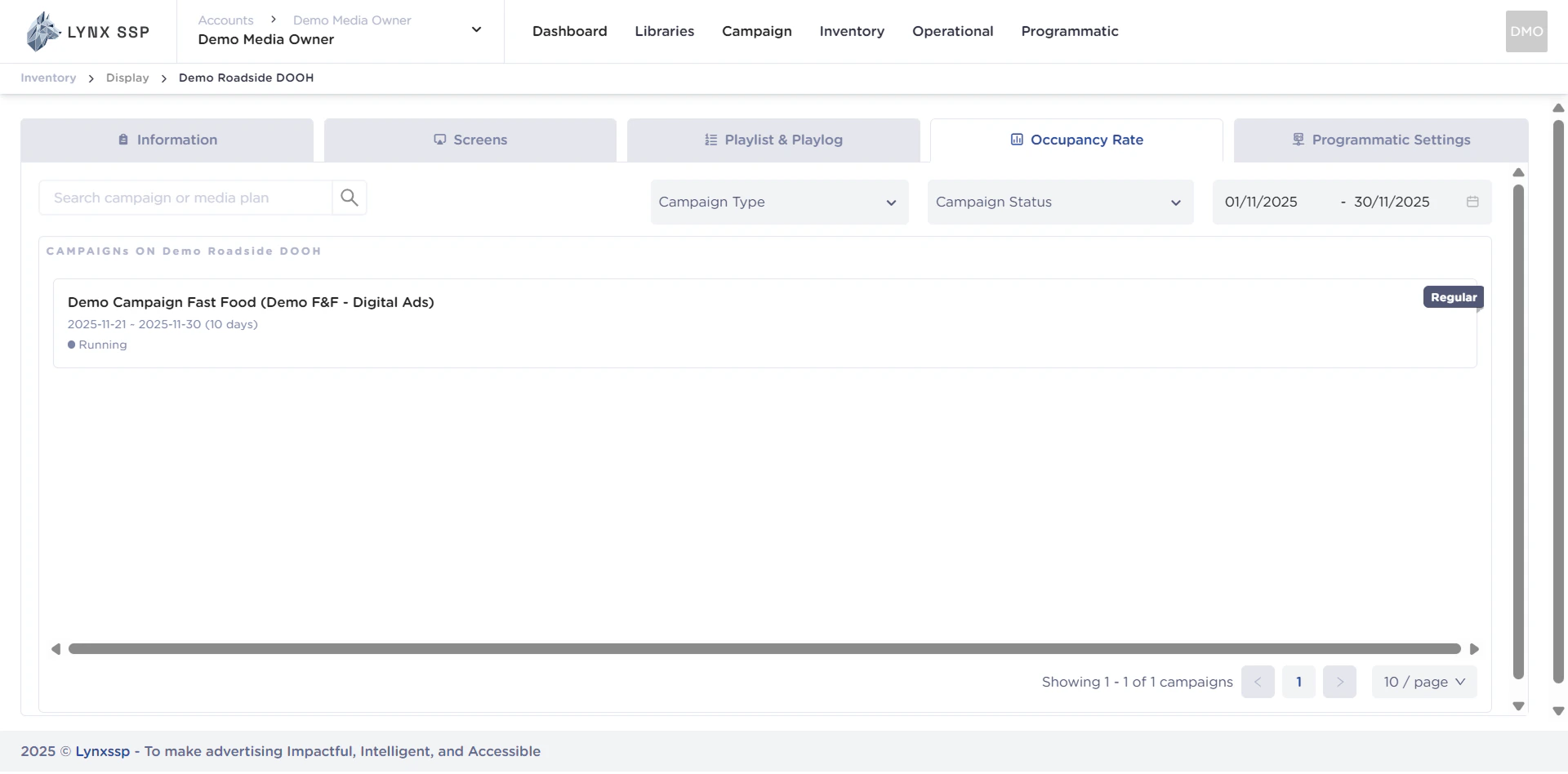Click the end date 30/11/2025 field
Screen dimensions: 1568x774
pyautogui.click(x=1392, y=202)
